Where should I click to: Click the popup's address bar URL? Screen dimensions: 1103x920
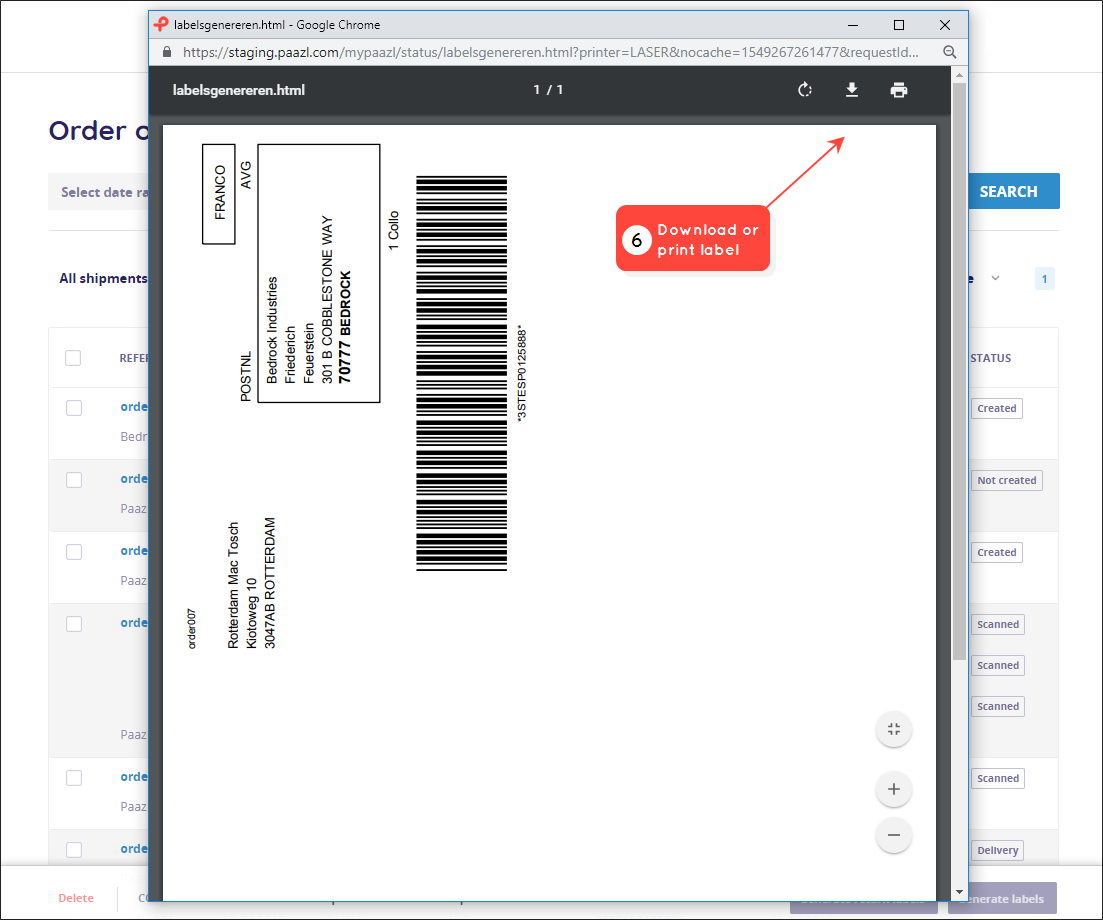551,52
